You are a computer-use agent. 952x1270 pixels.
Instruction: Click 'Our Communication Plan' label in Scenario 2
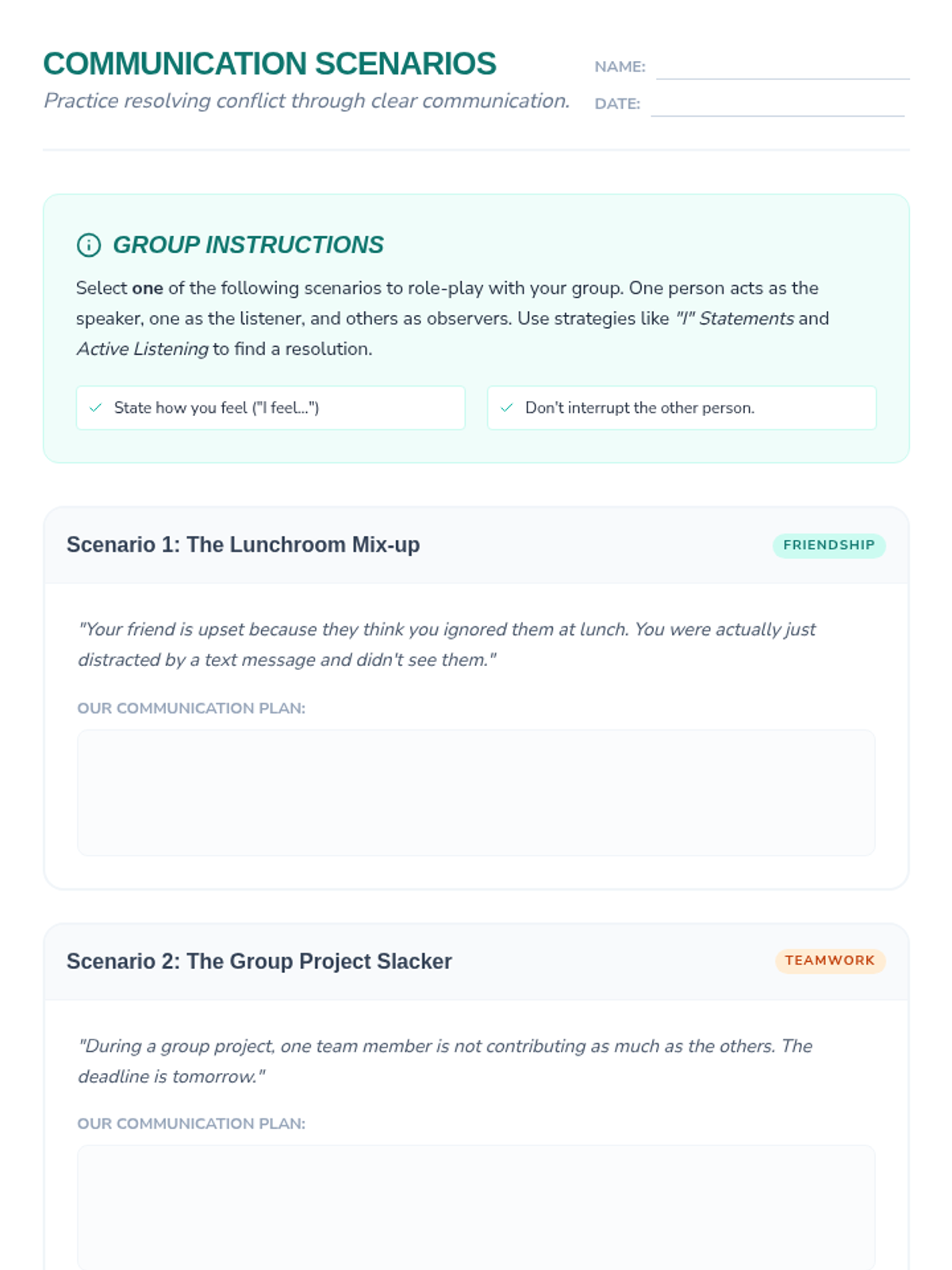tap(191, 1124)
